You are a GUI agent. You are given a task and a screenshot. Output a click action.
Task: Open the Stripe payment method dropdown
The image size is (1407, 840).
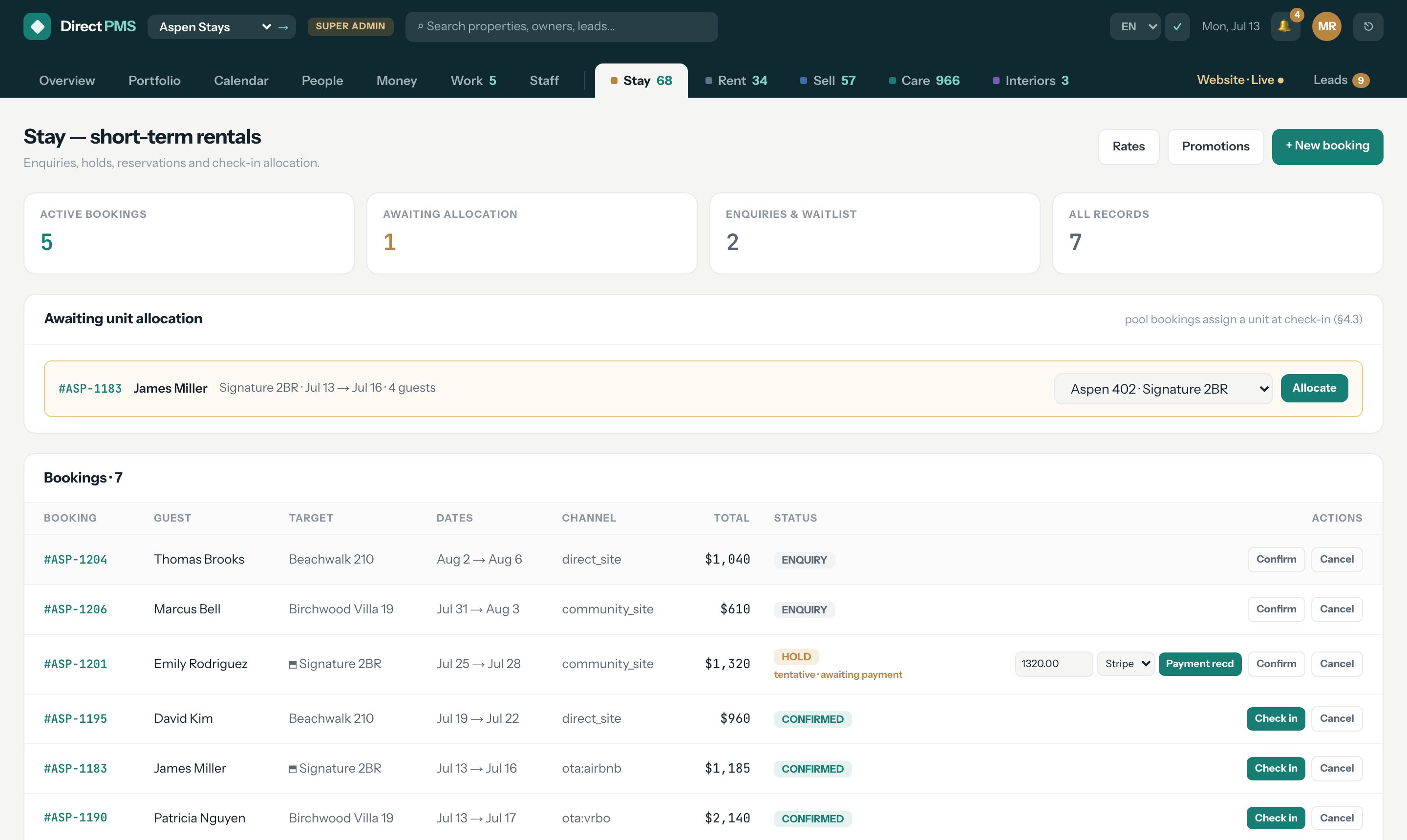click(x=1125, y=663)
